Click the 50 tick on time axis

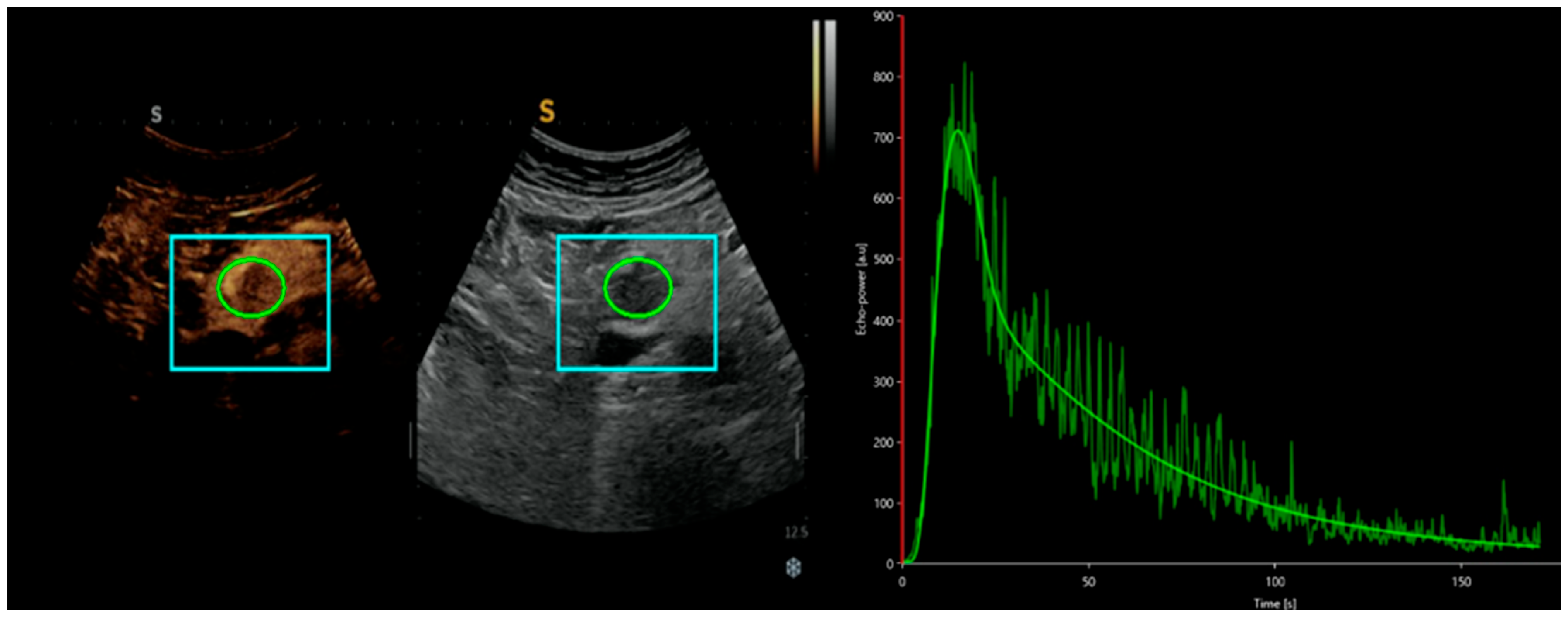tap(1088, 582)
